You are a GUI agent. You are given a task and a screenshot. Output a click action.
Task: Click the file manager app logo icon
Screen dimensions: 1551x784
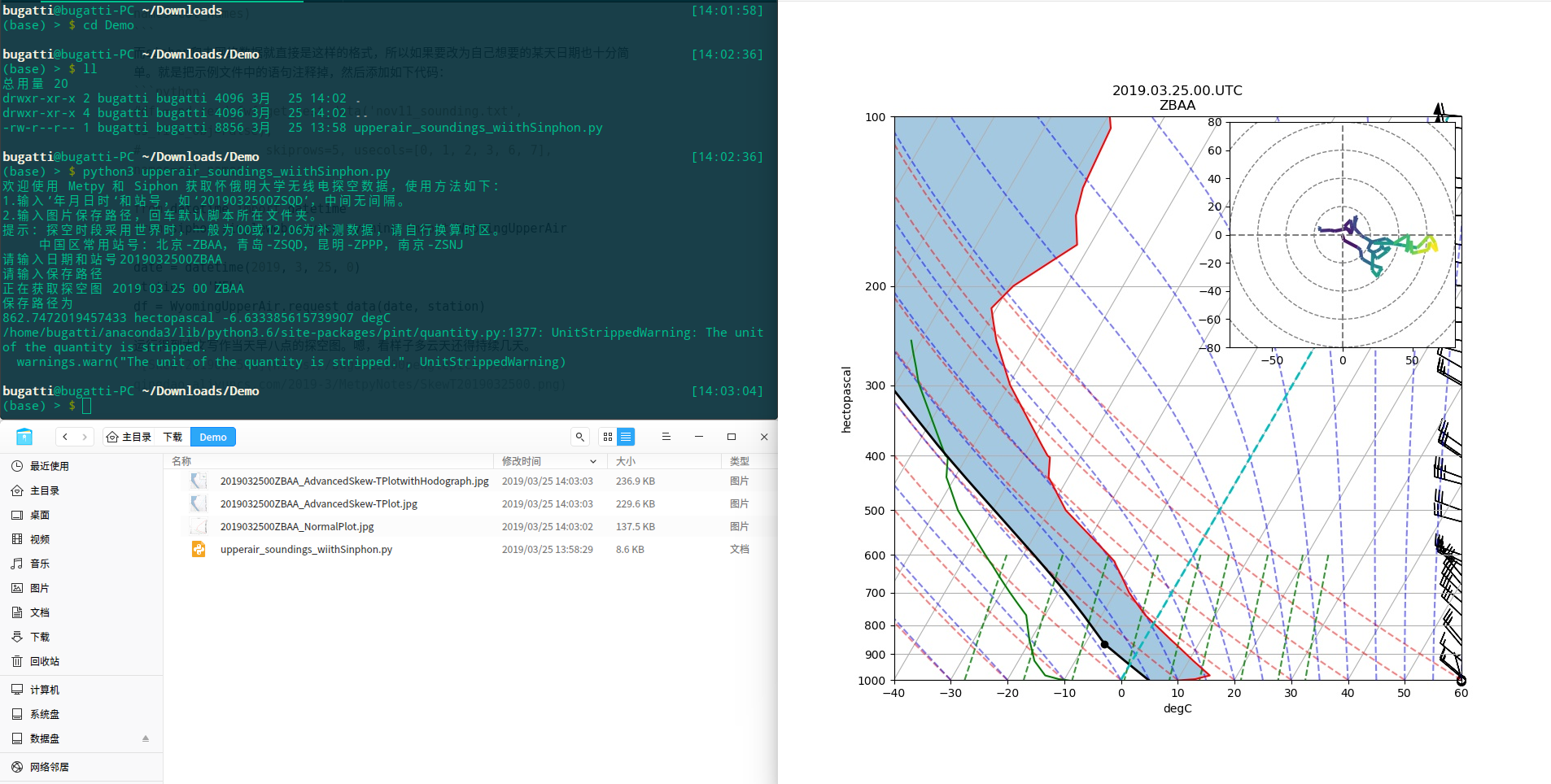(24, 437)
